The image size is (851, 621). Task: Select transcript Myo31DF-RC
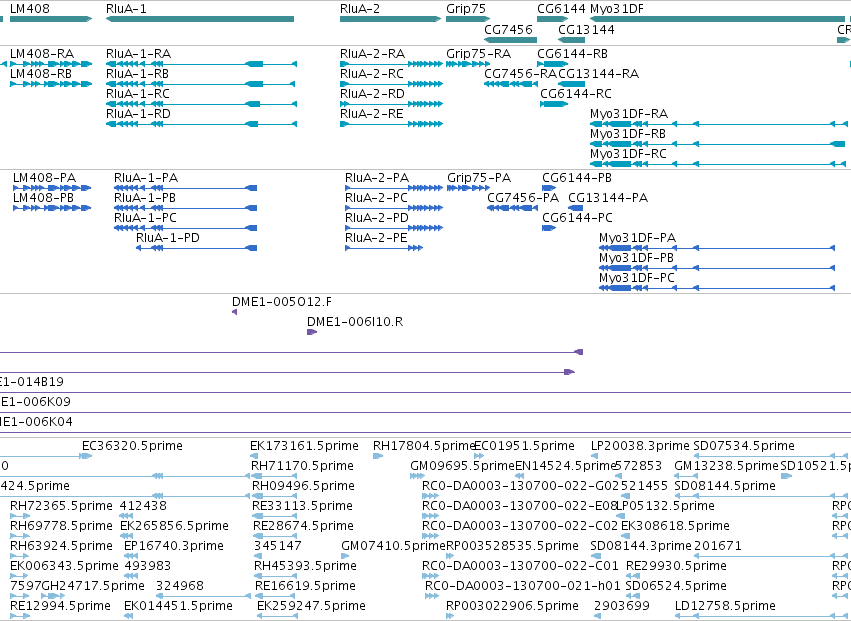pyautogui.click(x=717, y=164)
